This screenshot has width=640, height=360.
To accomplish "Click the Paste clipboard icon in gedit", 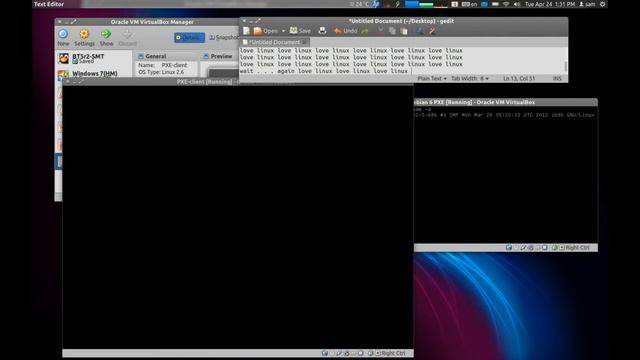I will [x=404, y=31].
